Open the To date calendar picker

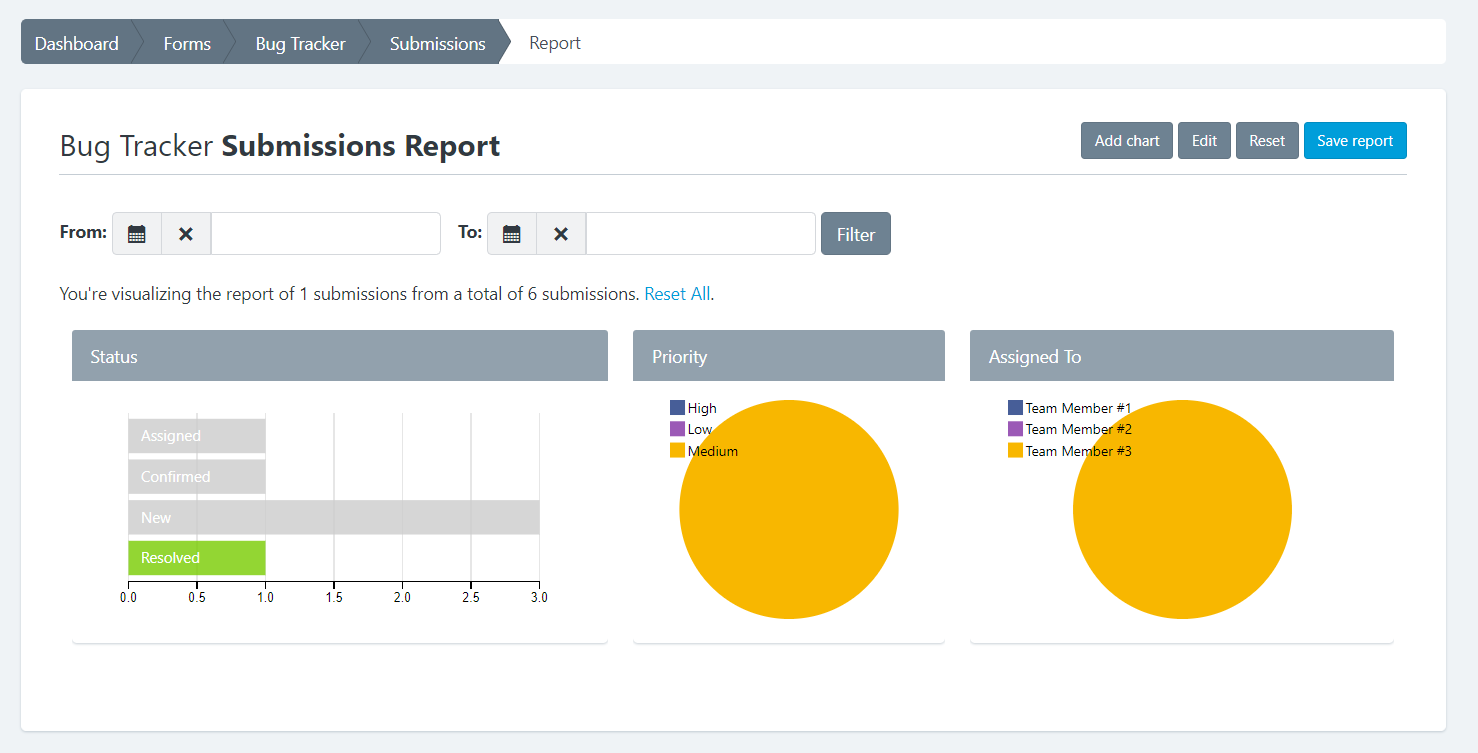[512, 234]
